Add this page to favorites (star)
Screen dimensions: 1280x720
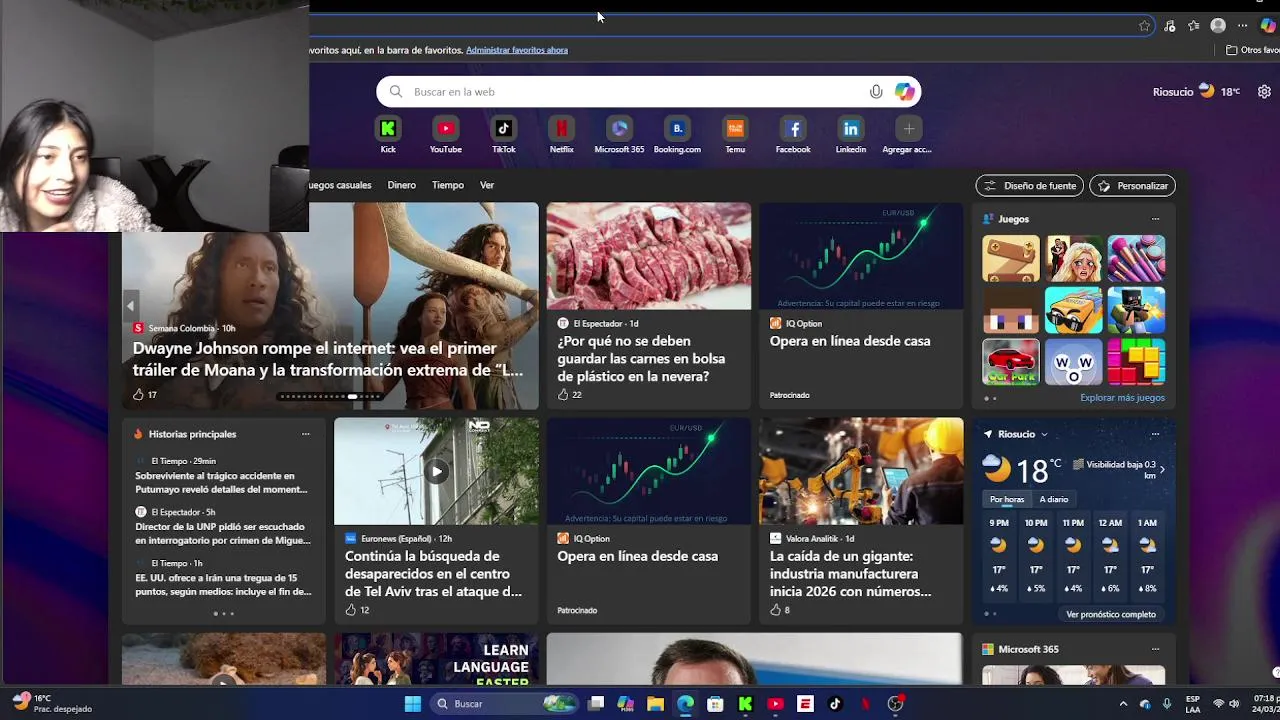tap(1145, 26)
